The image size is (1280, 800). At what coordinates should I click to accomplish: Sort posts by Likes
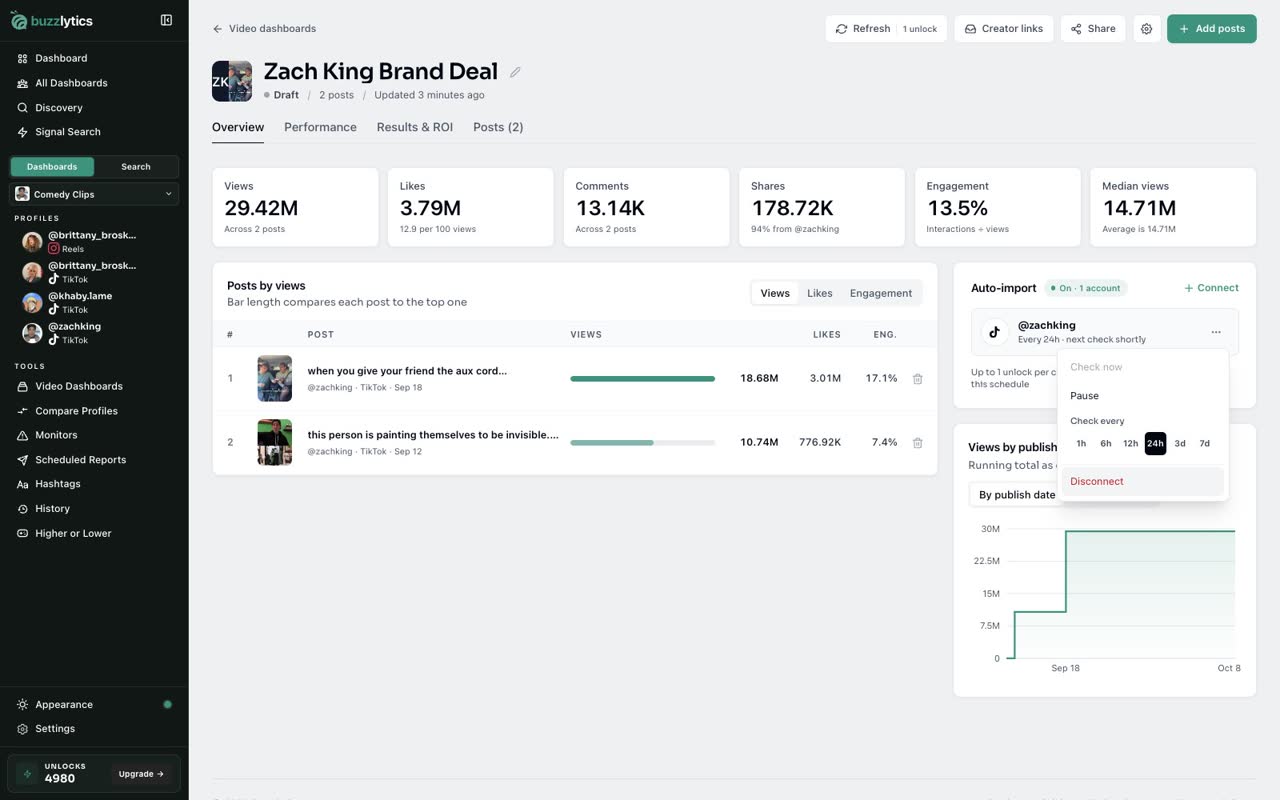coord(820,293)
